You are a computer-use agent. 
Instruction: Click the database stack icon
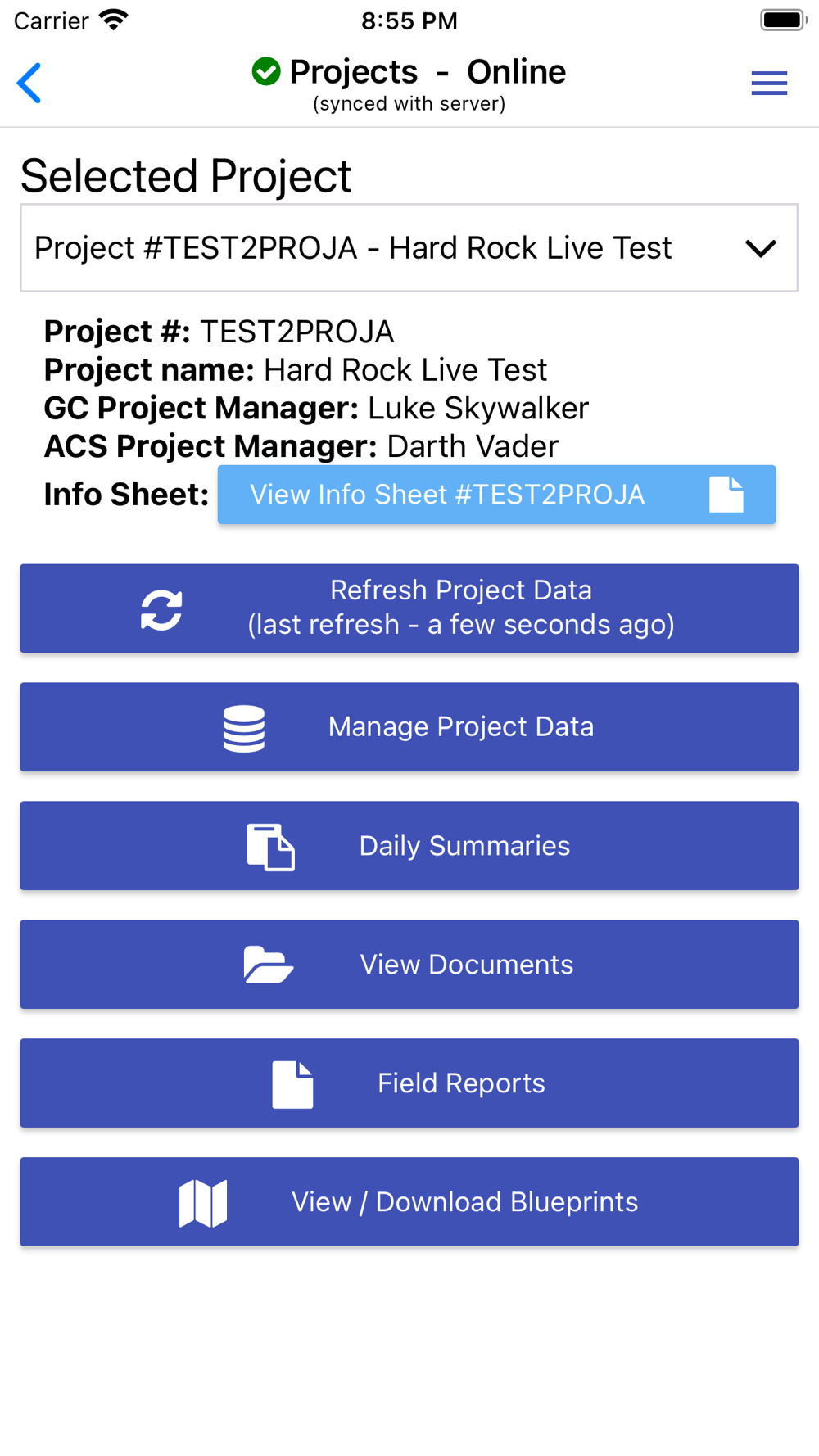pyautogui.click(x=244, y=728)
